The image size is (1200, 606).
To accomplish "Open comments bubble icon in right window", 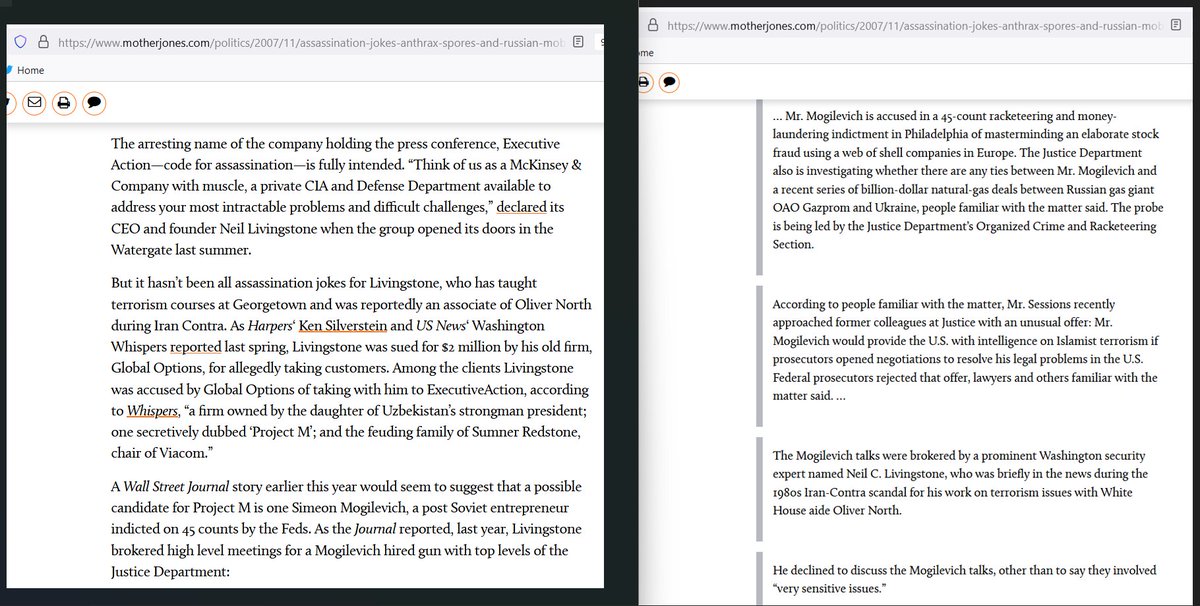I will click(669, 81).
